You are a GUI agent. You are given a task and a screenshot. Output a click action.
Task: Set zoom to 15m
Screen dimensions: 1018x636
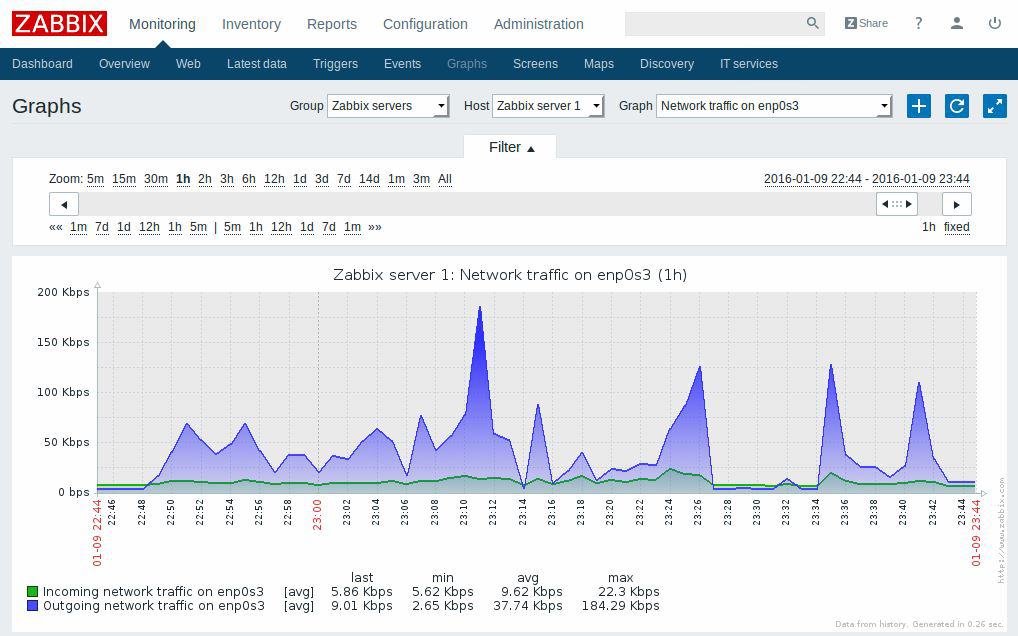(x=124, y=179)
